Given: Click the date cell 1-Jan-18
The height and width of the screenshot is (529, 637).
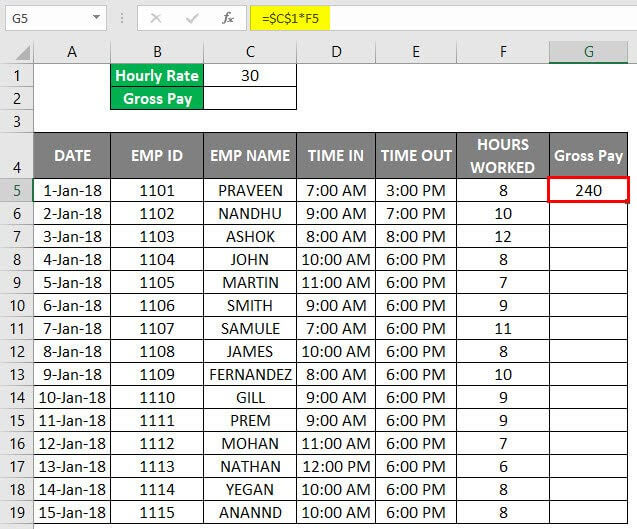Looking at the screenshot, I should click(72, 190).
